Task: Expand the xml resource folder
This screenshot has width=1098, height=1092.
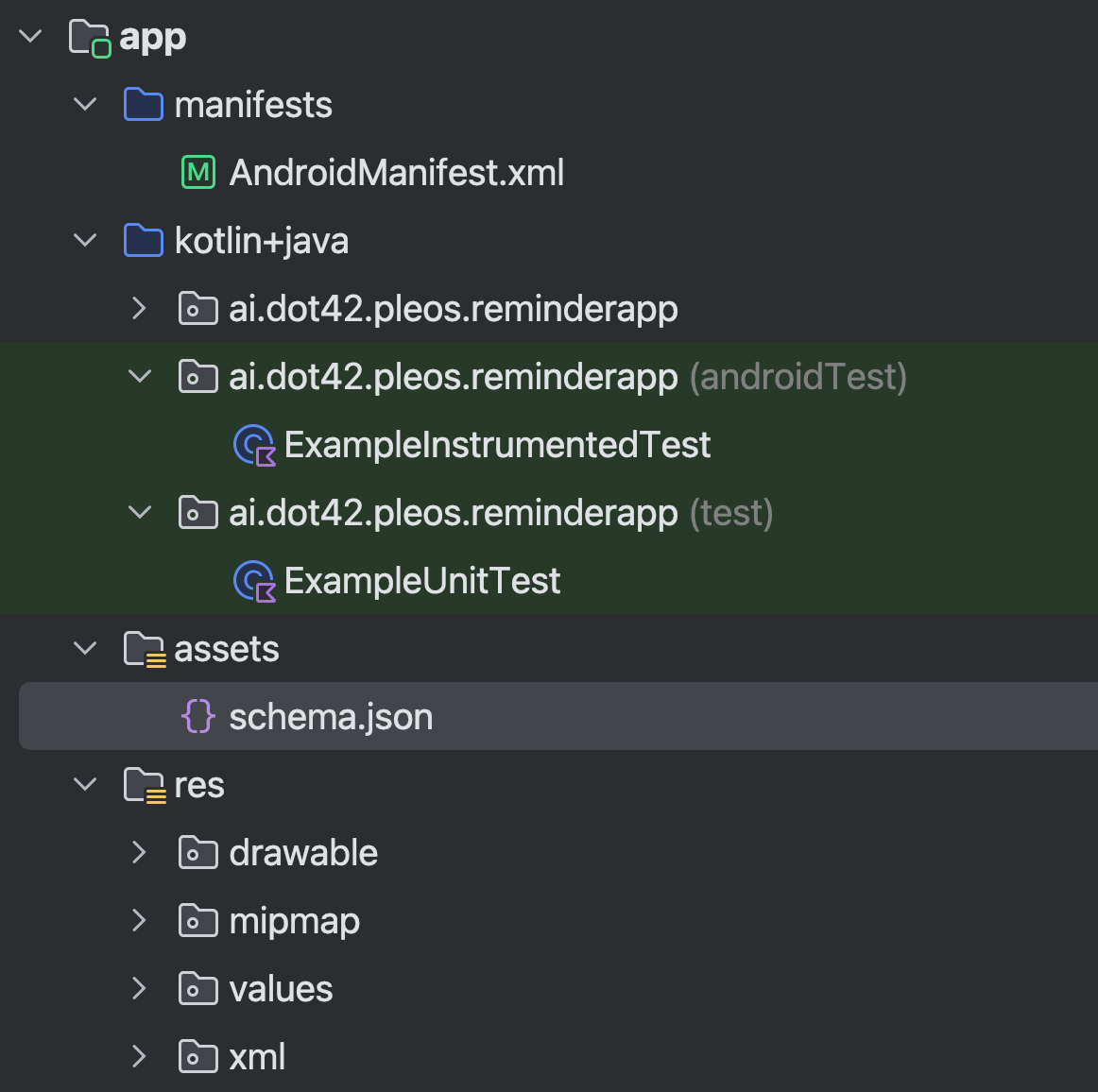Action: (x=139, y=1056)
